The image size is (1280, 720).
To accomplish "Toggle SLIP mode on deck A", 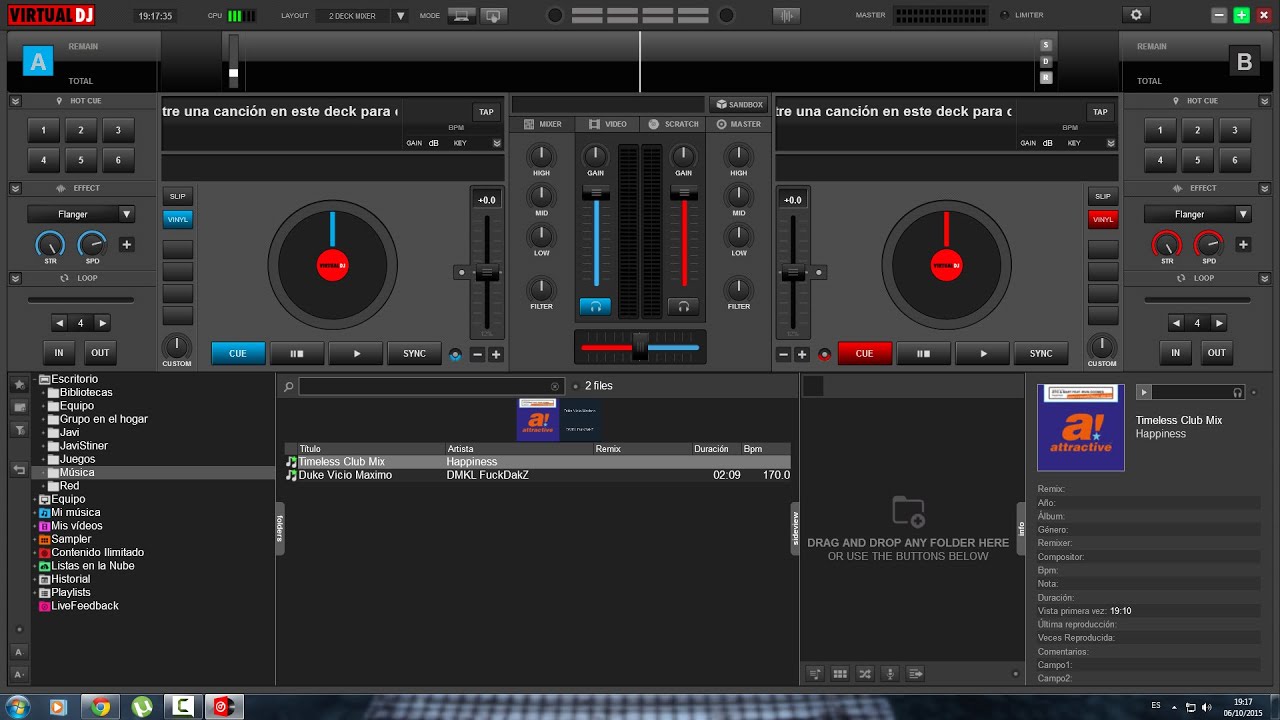I will 178,197.
